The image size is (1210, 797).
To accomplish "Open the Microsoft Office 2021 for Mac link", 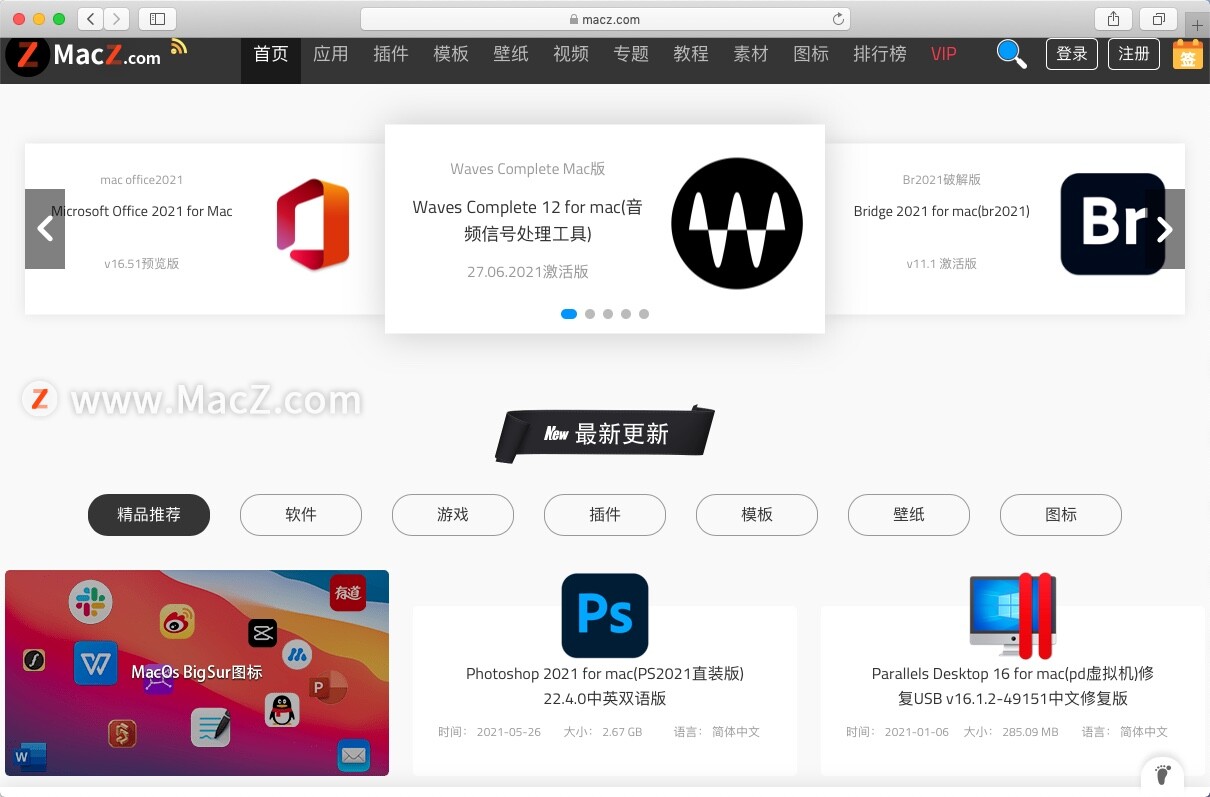I will tap(142, 211).
